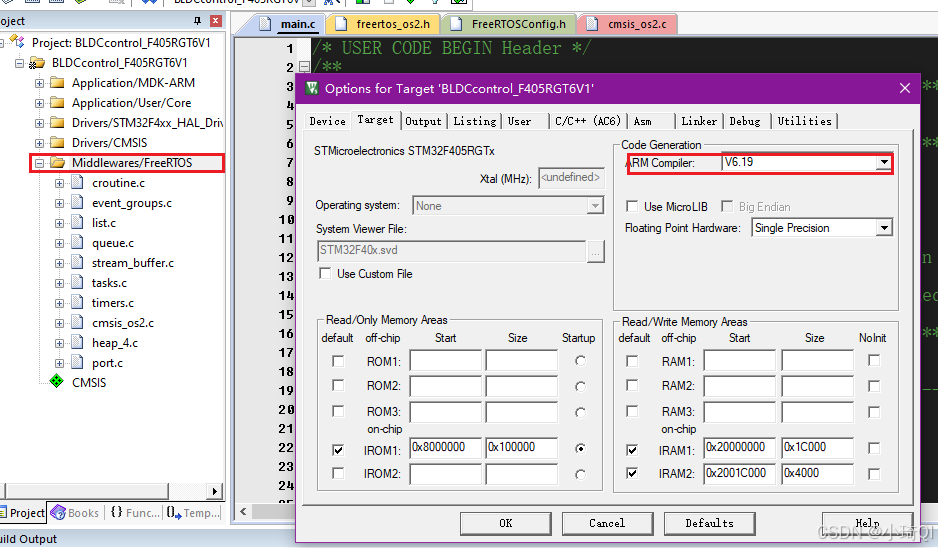Image resolution: width=938 pixels, height=548 pixels.
Task: Expand the Application/MDK-ARM group
Action: [x=39, y=83]
